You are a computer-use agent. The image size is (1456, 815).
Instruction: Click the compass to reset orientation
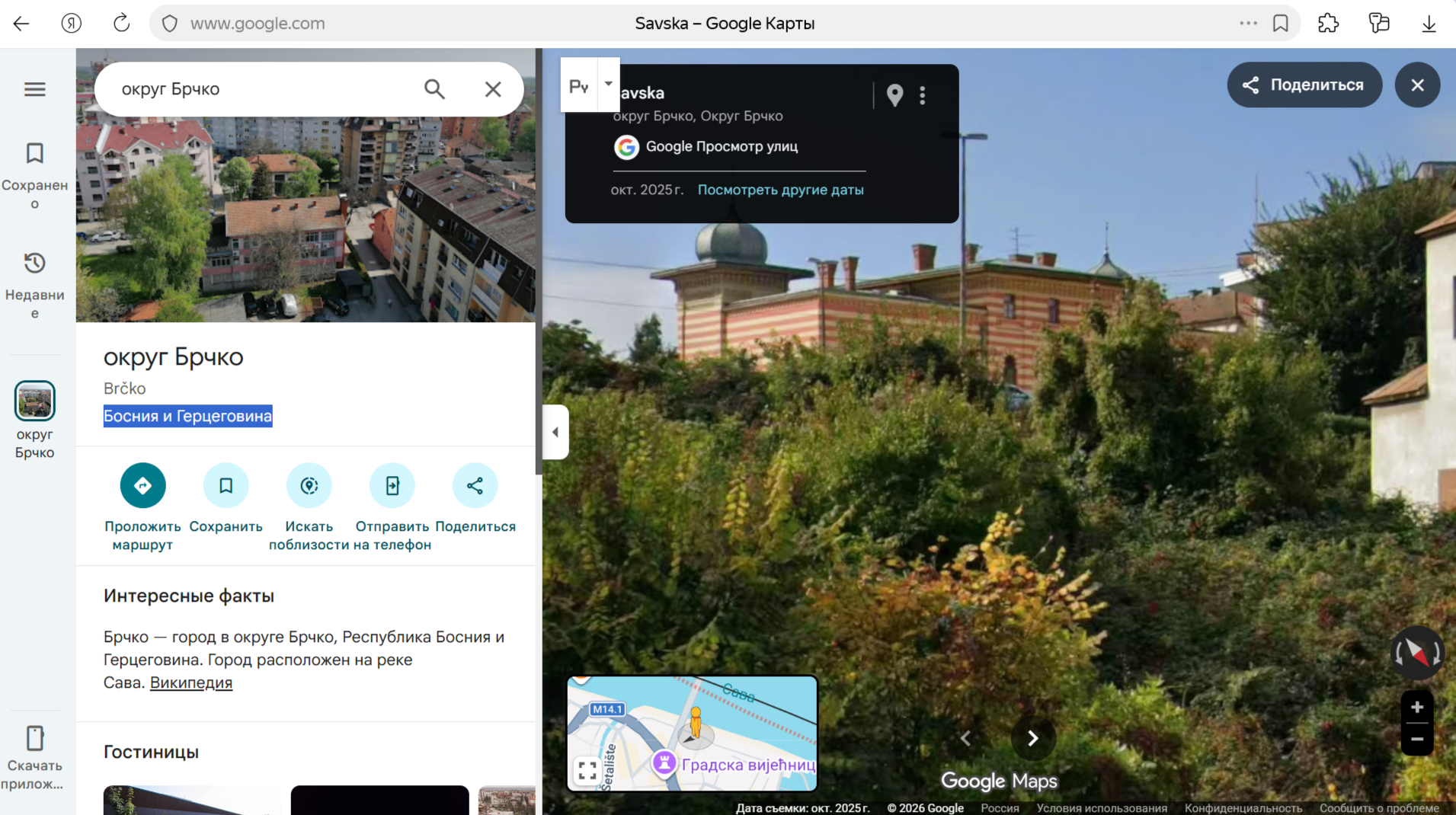tap(1416, 653)
